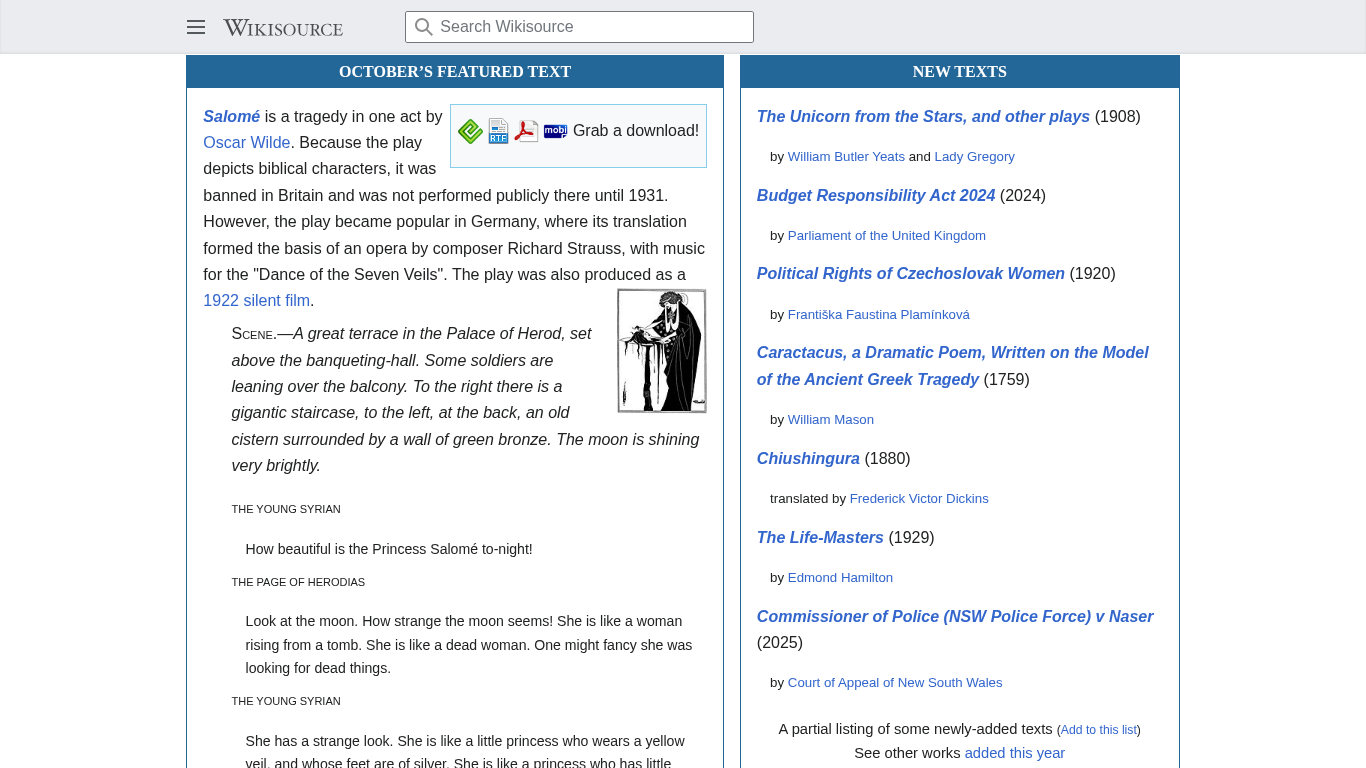Click the New Texts heading
This screenshot has height=768, width=1366.
[960, 72]
